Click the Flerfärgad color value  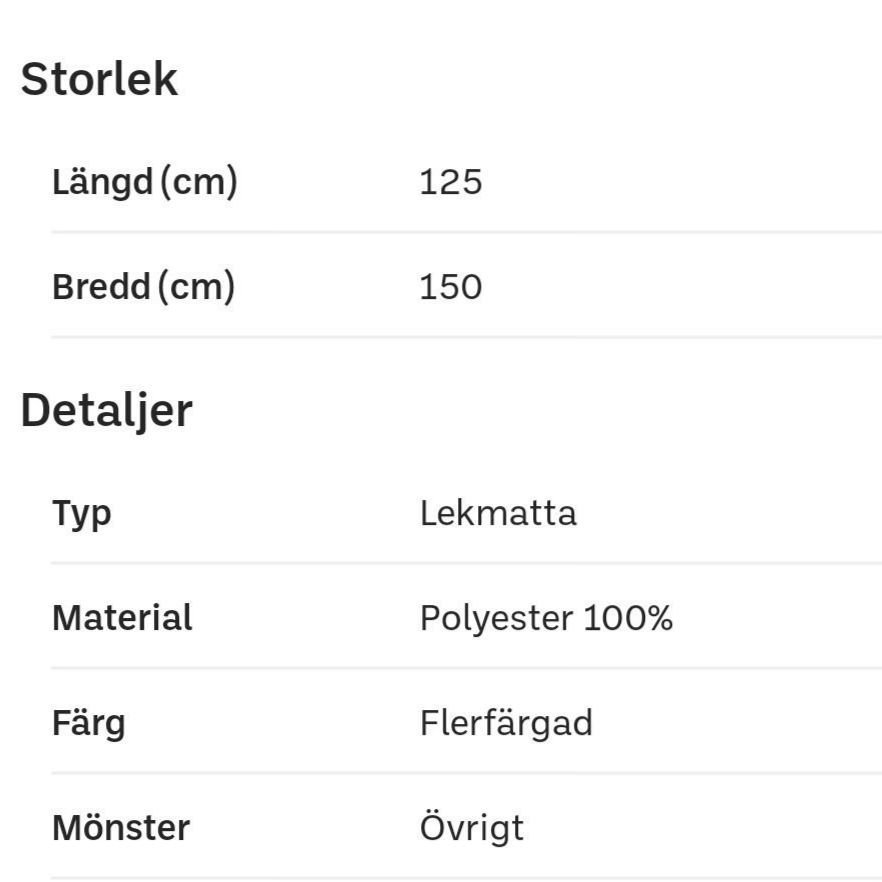pos(506,723)
